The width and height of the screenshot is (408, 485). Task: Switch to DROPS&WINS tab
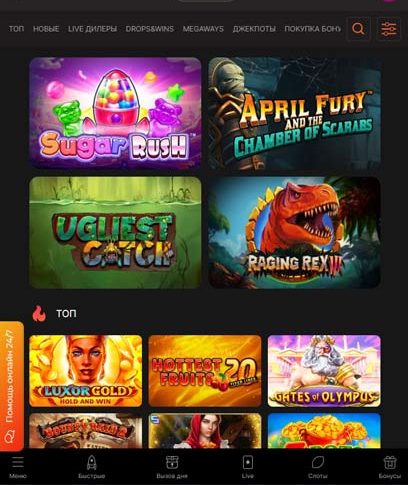tap(150, 29)
